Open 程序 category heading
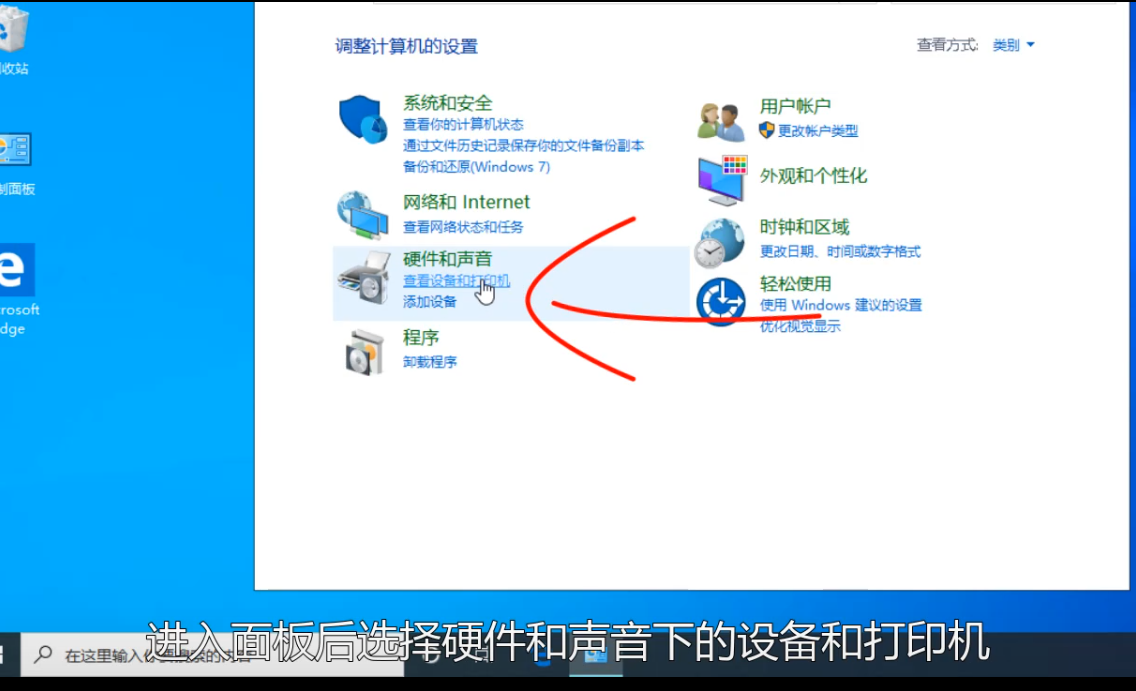The image size is (1136, 691). (x=421, y=337)
